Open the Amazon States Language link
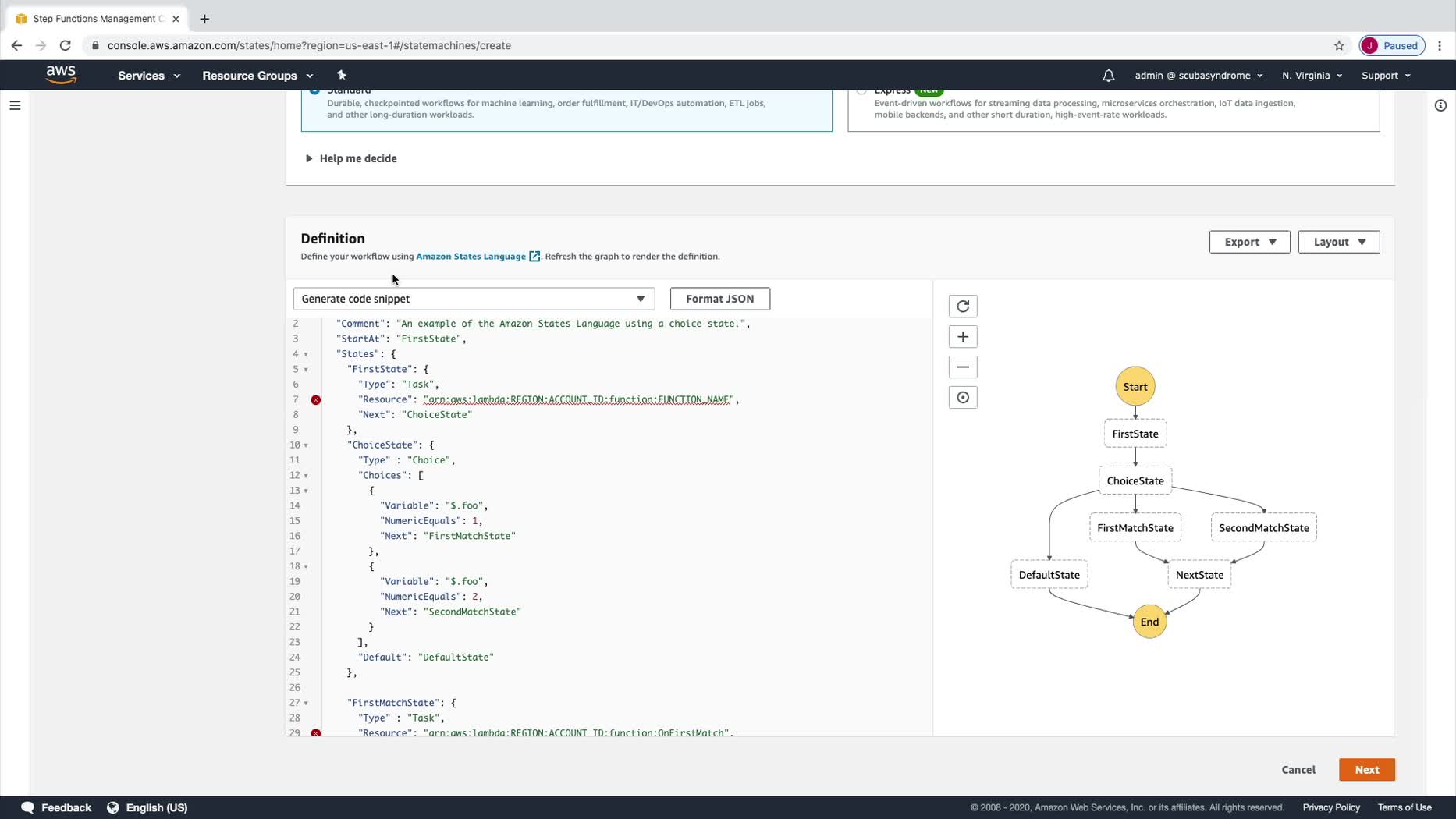This screenshot has width=1456, height=819. coord(471,257)
